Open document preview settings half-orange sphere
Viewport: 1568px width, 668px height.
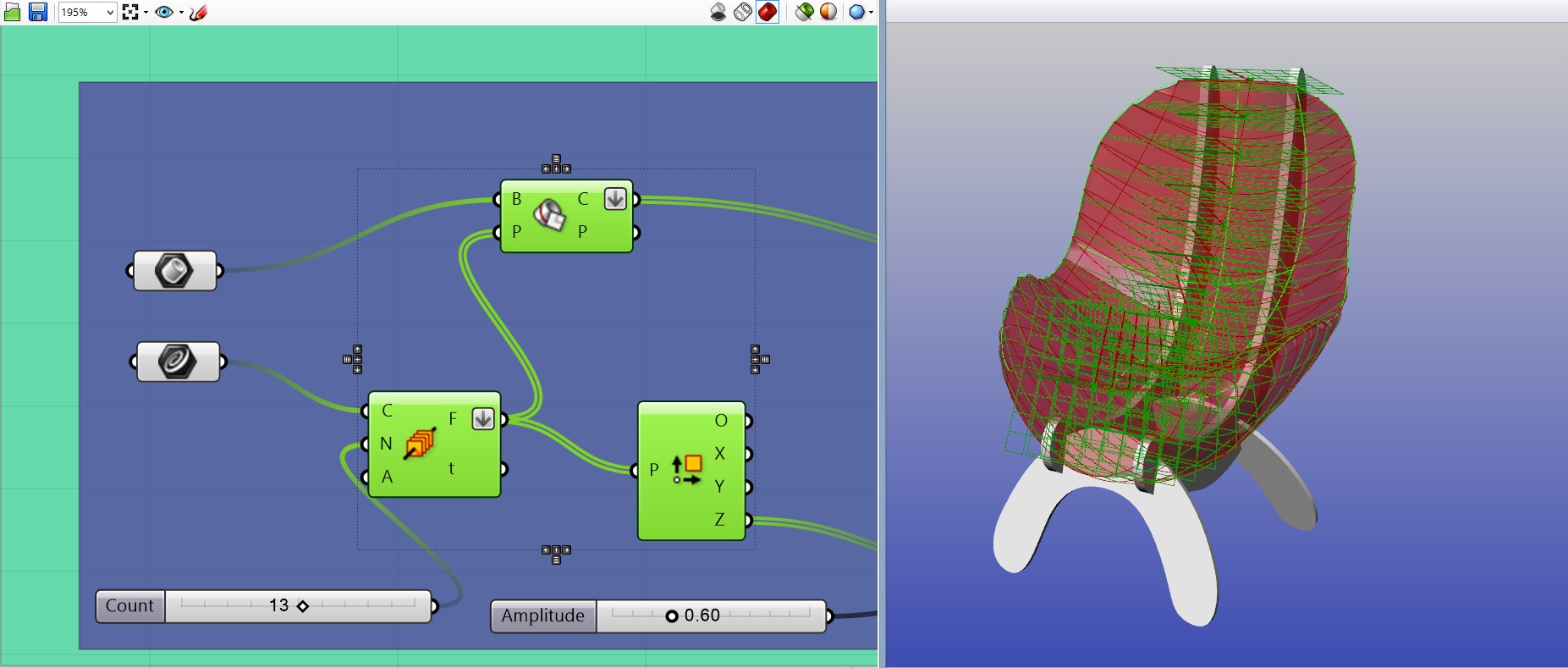pos(828,12)
